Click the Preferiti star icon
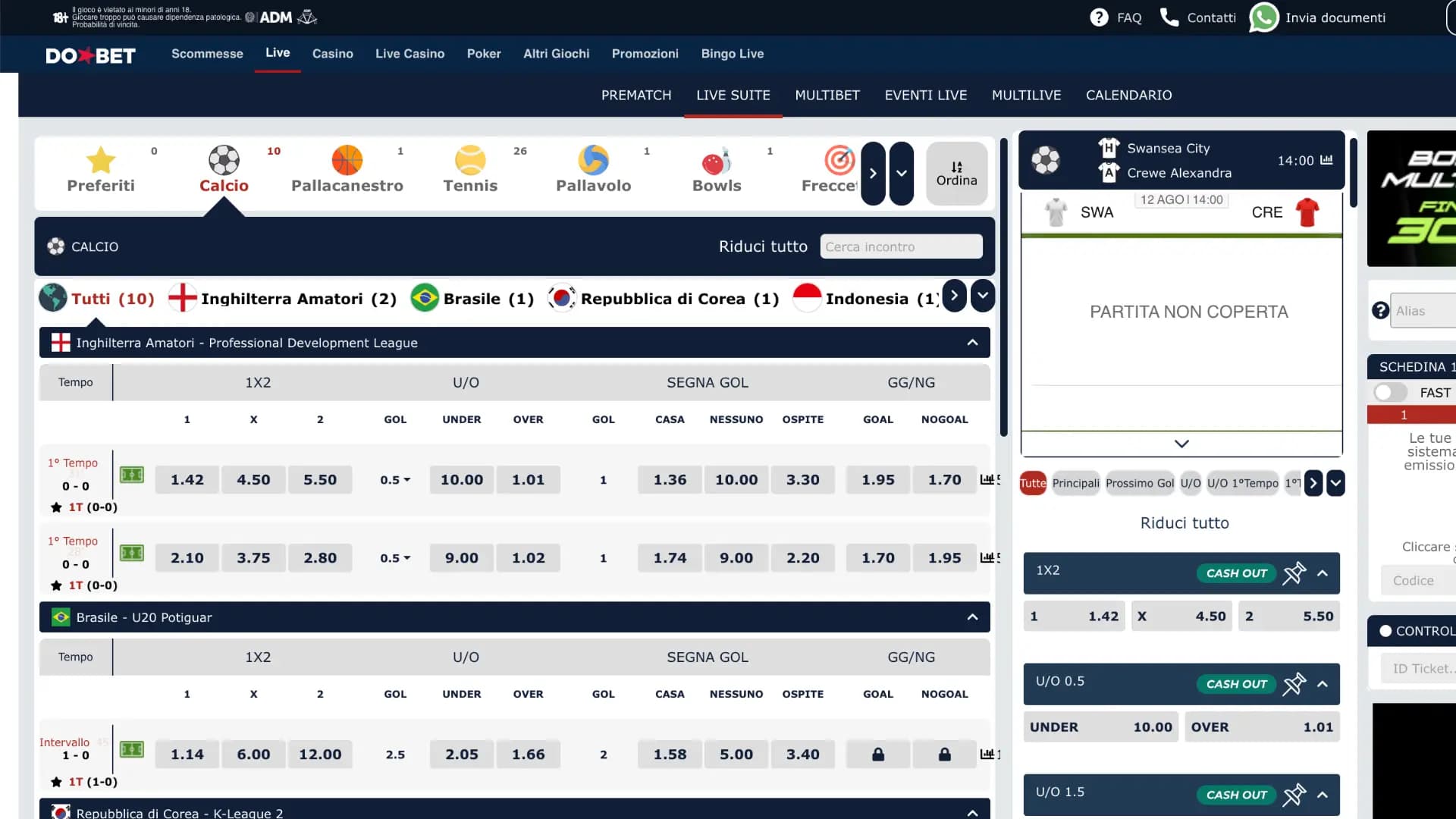 (x=101, y=161)
